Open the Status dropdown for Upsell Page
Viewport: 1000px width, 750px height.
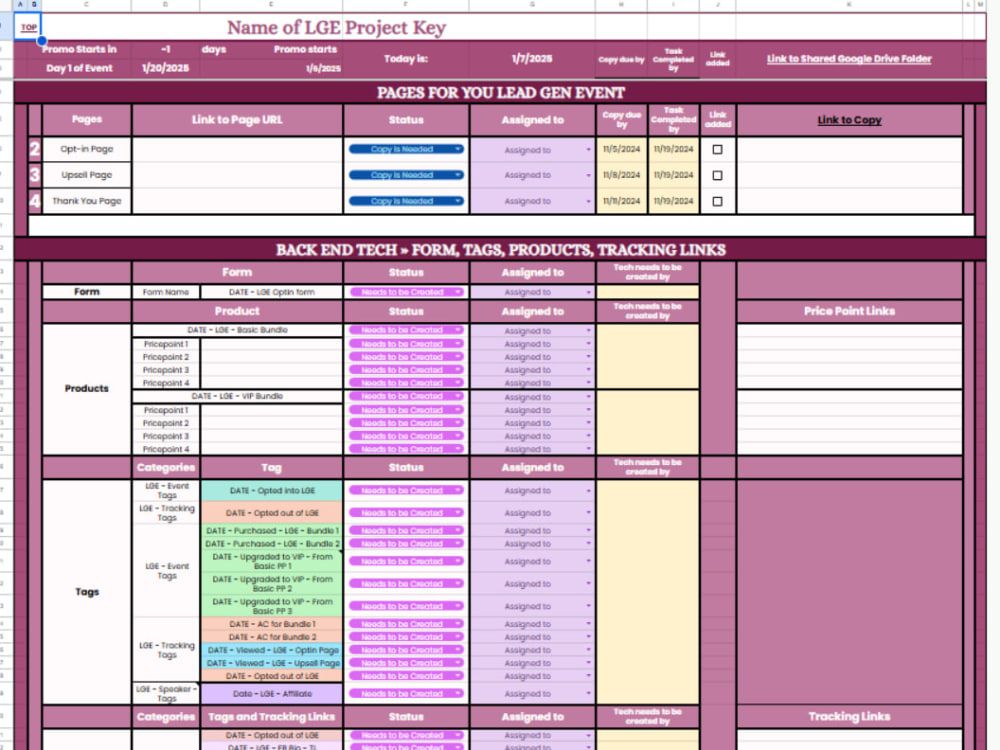coord(406,175)
